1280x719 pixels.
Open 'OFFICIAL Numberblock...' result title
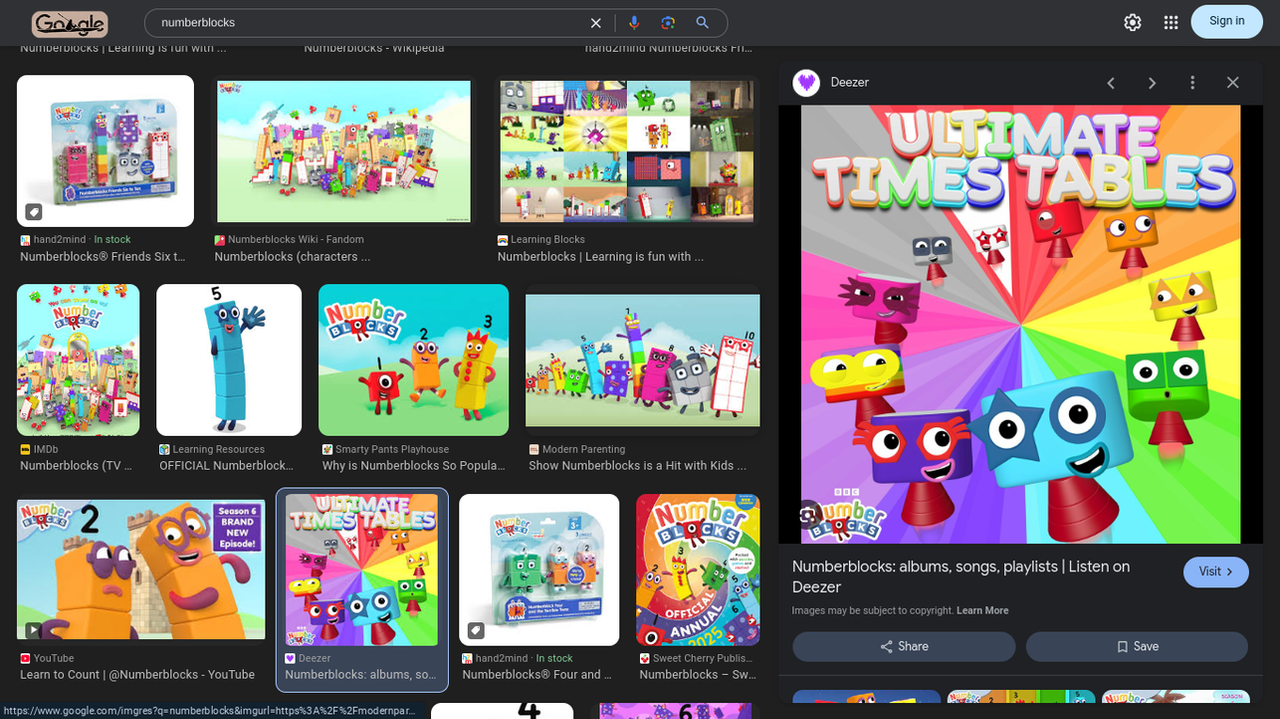point(227,466)
